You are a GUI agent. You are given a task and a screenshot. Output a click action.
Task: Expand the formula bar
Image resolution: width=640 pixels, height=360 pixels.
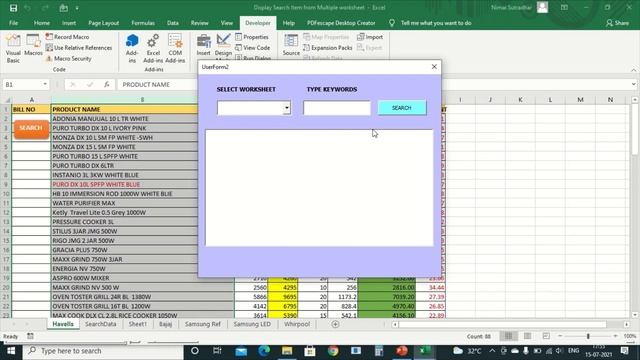[x=633, y=84]
